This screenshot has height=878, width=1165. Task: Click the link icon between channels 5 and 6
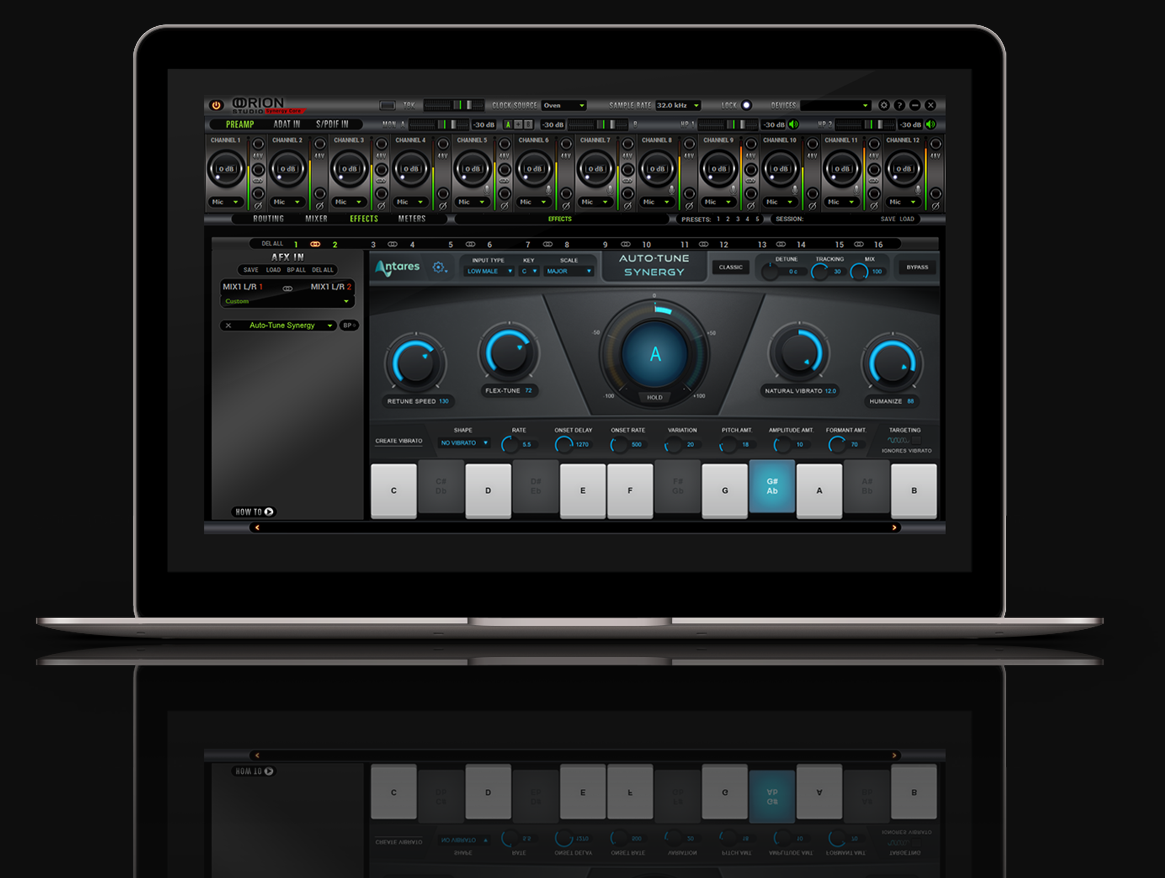click(470, 244)
